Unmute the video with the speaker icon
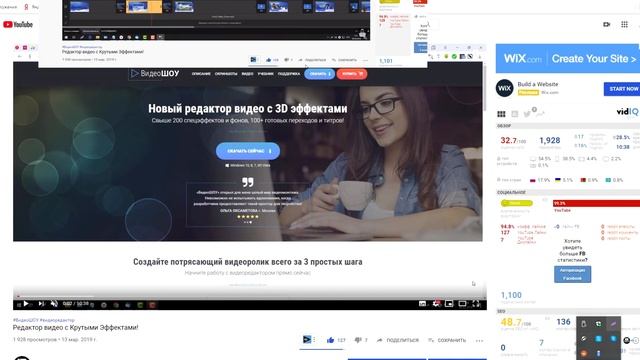This screenshot has height=360, width=640. tap(54, 304)
